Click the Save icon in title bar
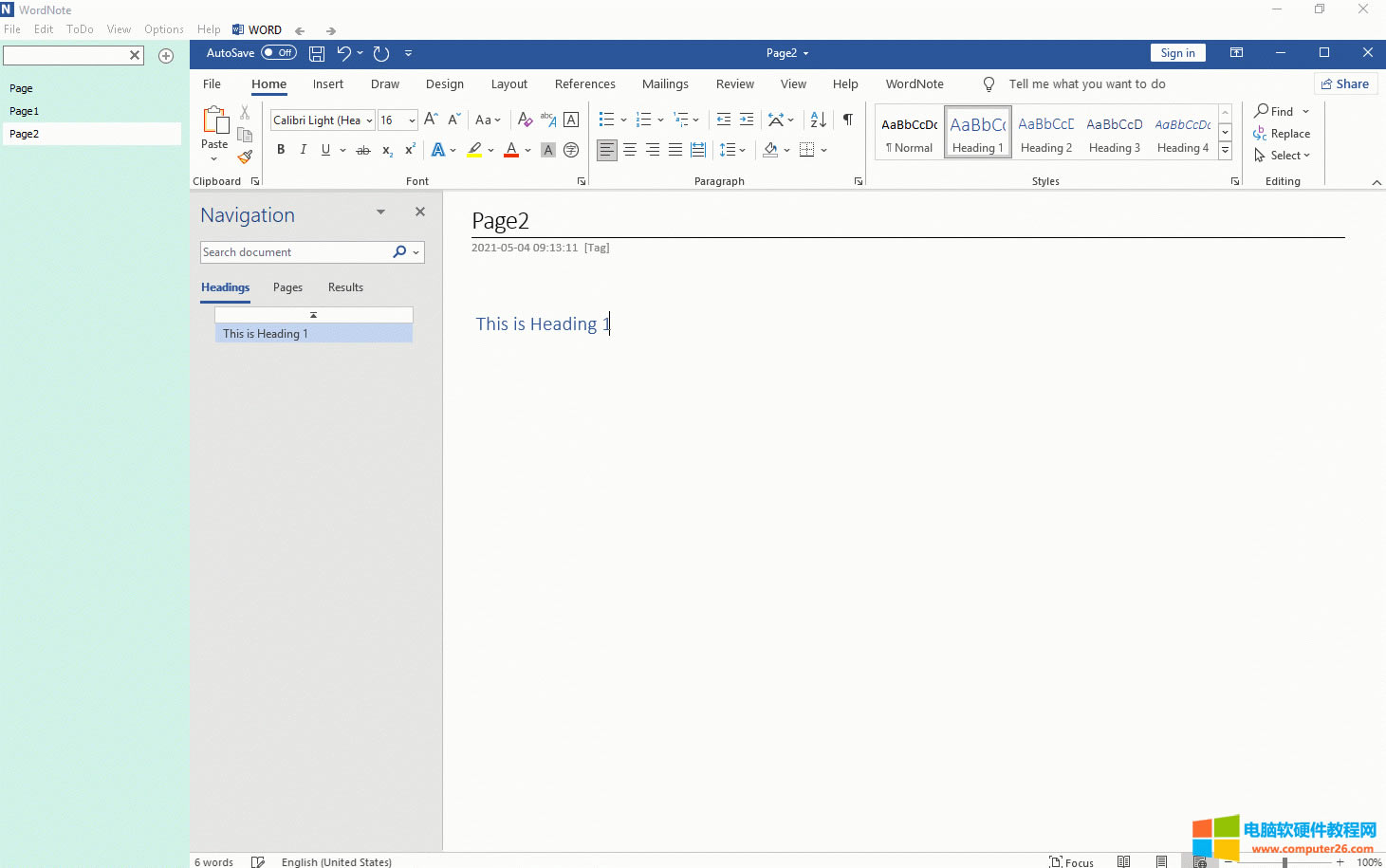This screenshot has height=868, width=1386. [317, 54]
